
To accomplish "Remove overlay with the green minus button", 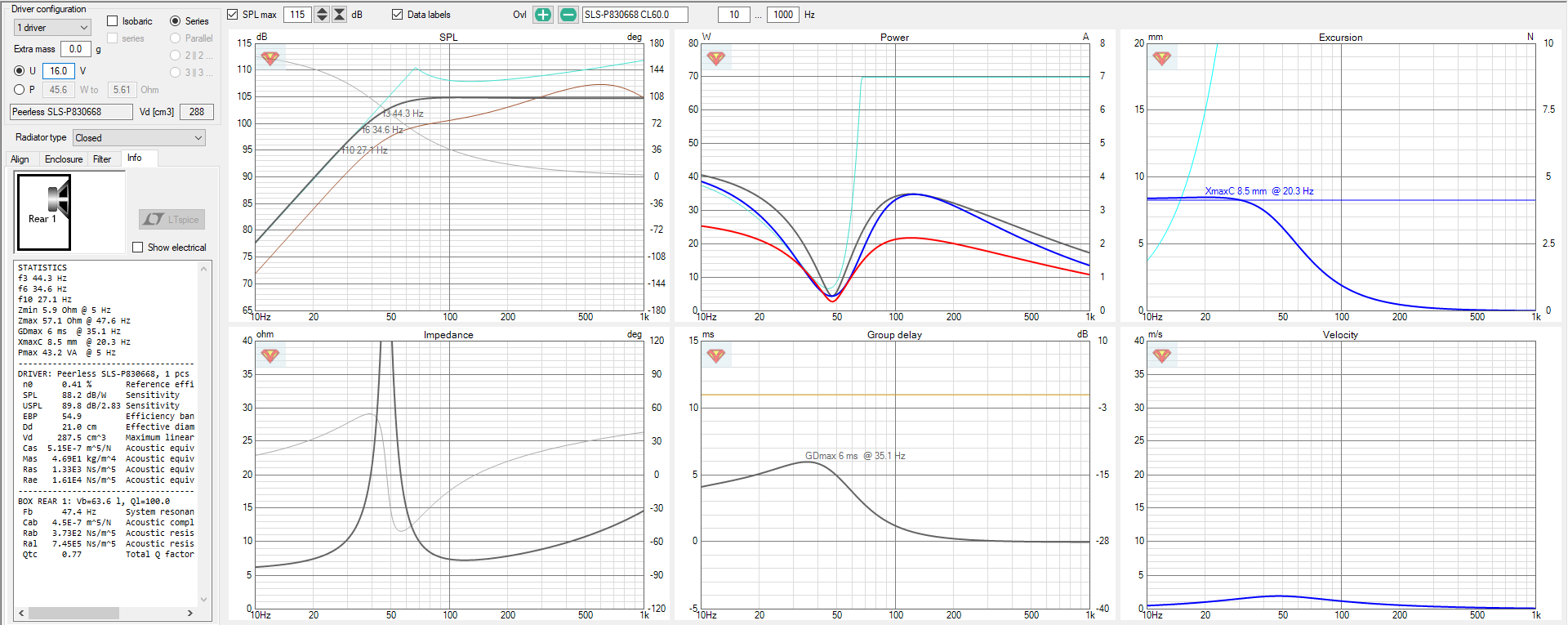I will (568, 15).
